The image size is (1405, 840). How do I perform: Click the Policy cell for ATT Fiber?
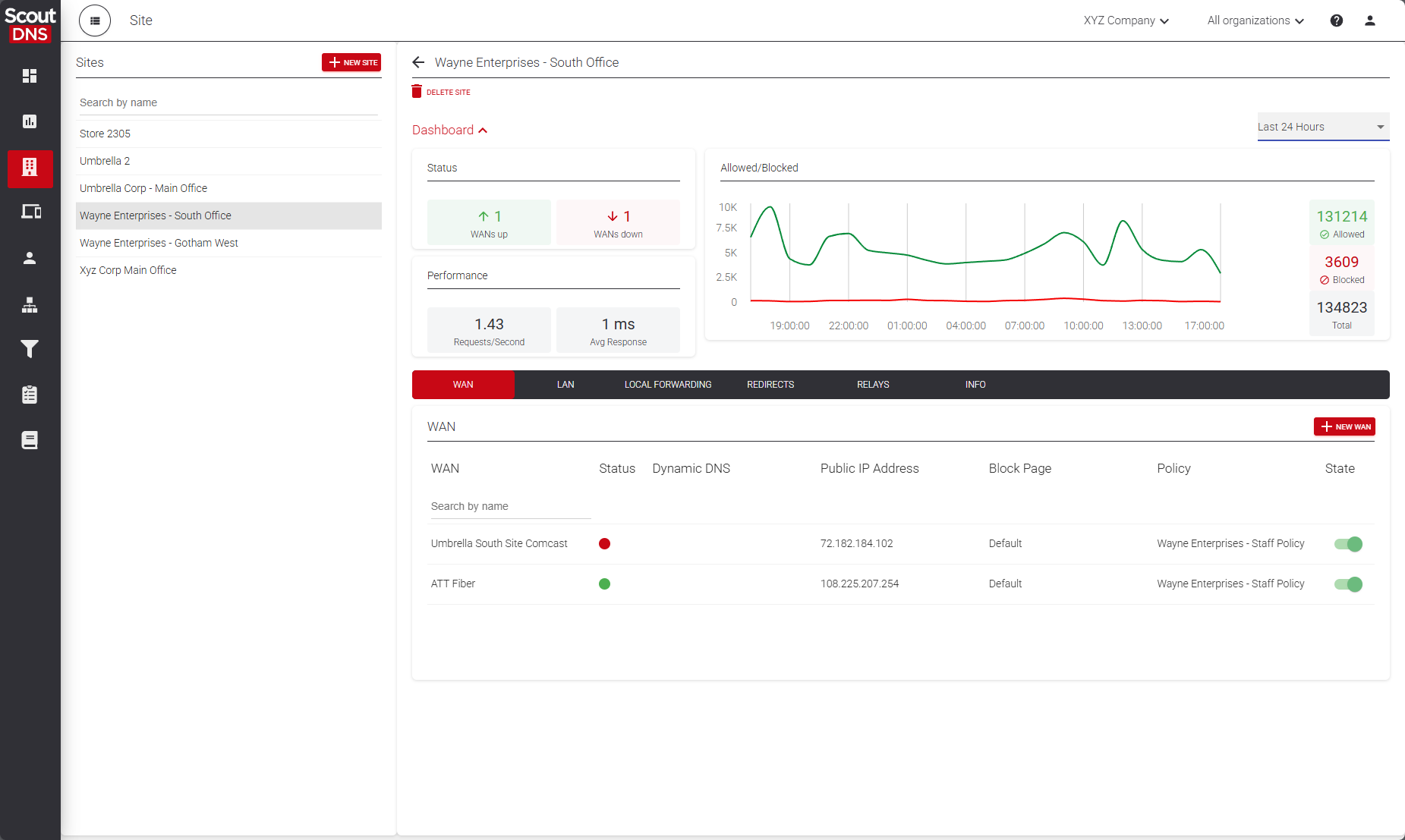(x=1230, y=584)
